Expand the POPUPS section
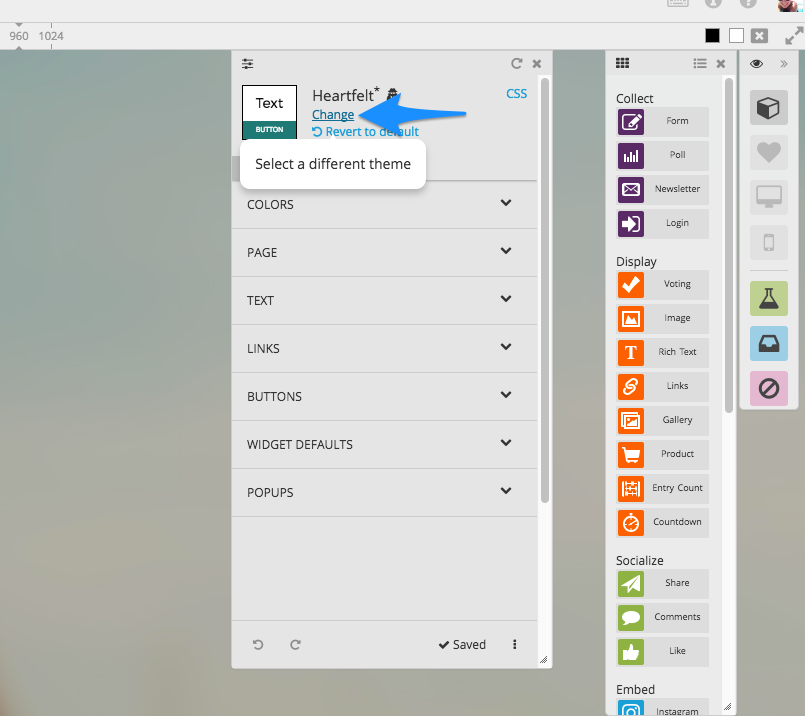Screen dimensions: 805x716 (384, 492)
